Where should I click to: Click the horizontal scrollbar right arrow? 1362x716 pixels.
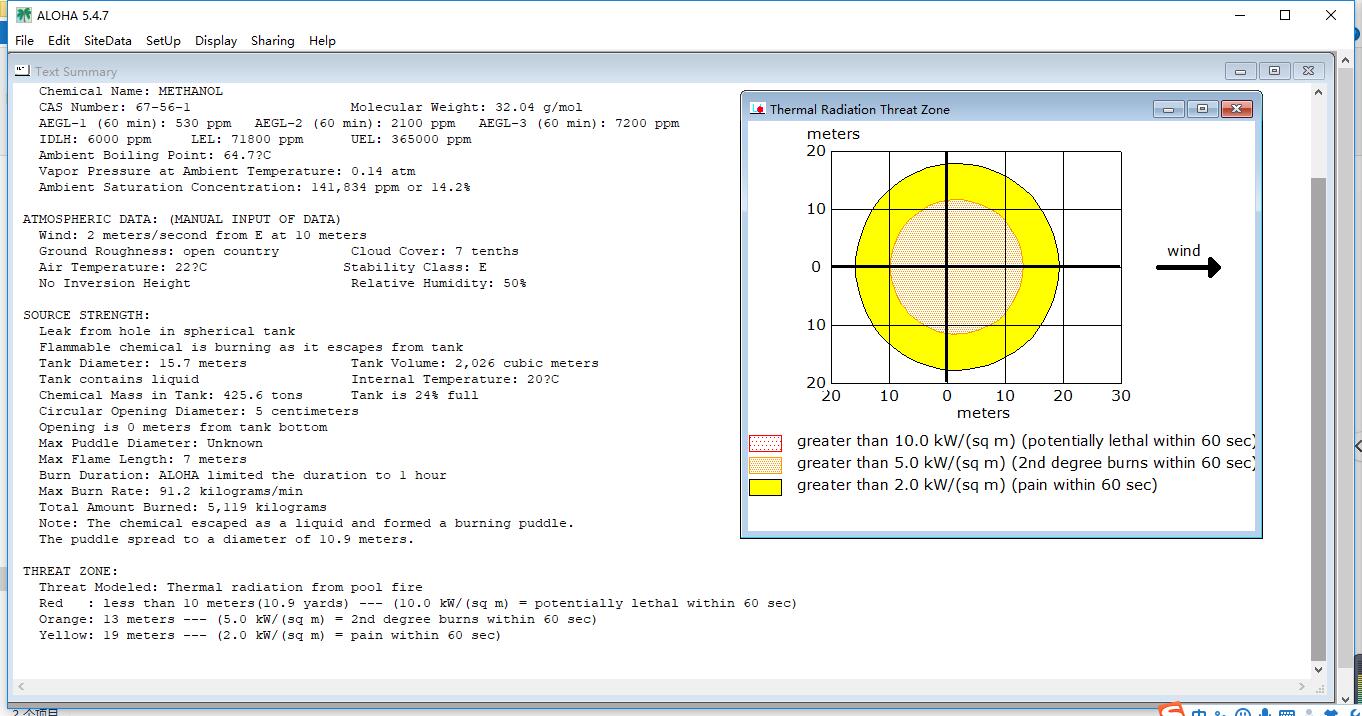coord(1302,687)
